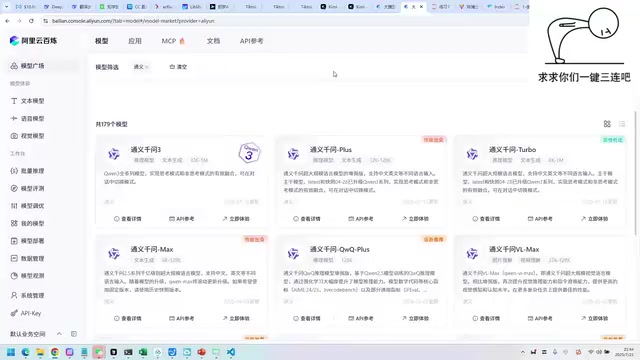Remove the 通义 filter tag
This screenshot has width=640, height=360.
147,67
